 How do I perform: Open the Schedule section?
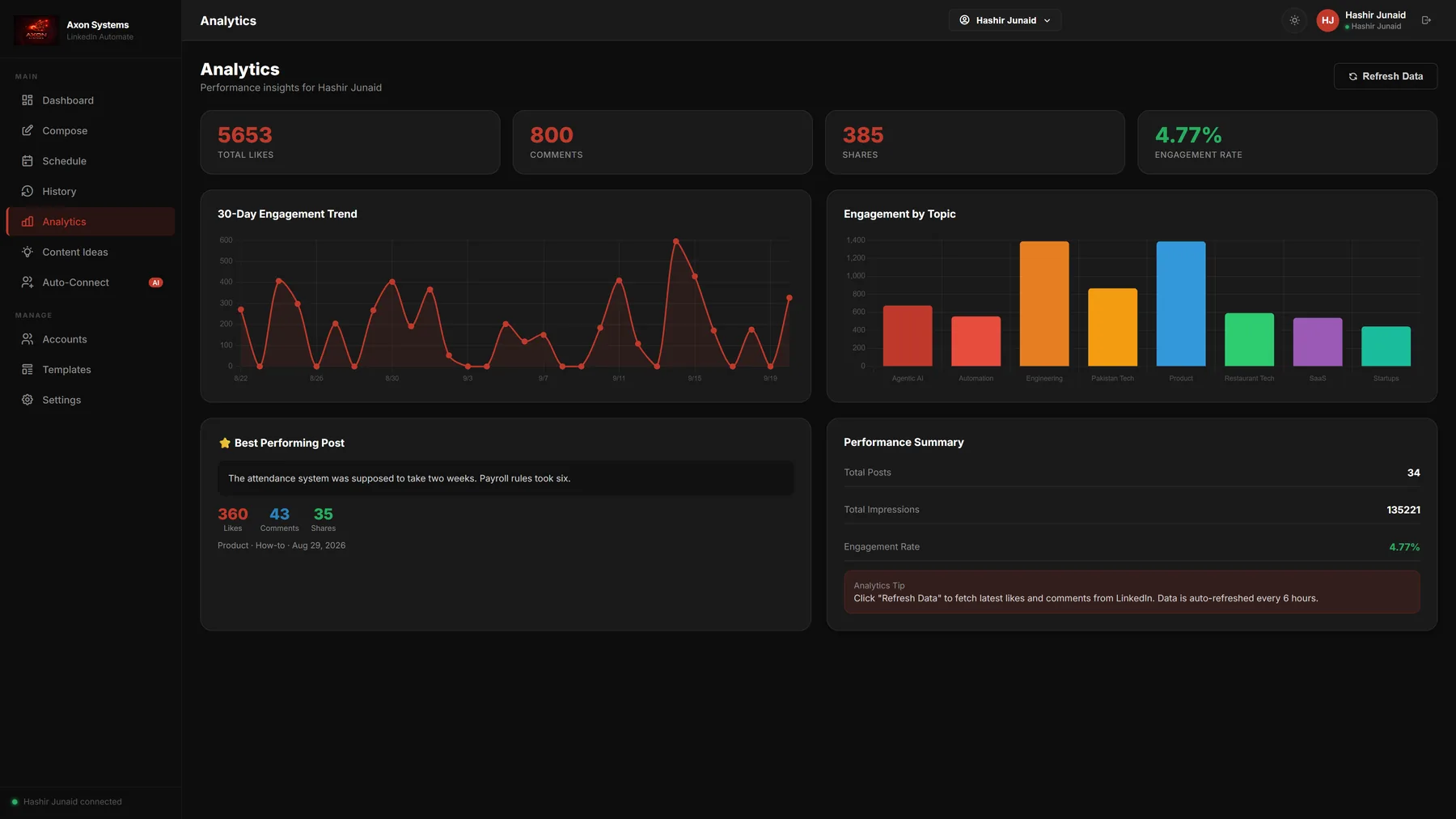pyautogui.click(x=91, y=161)
